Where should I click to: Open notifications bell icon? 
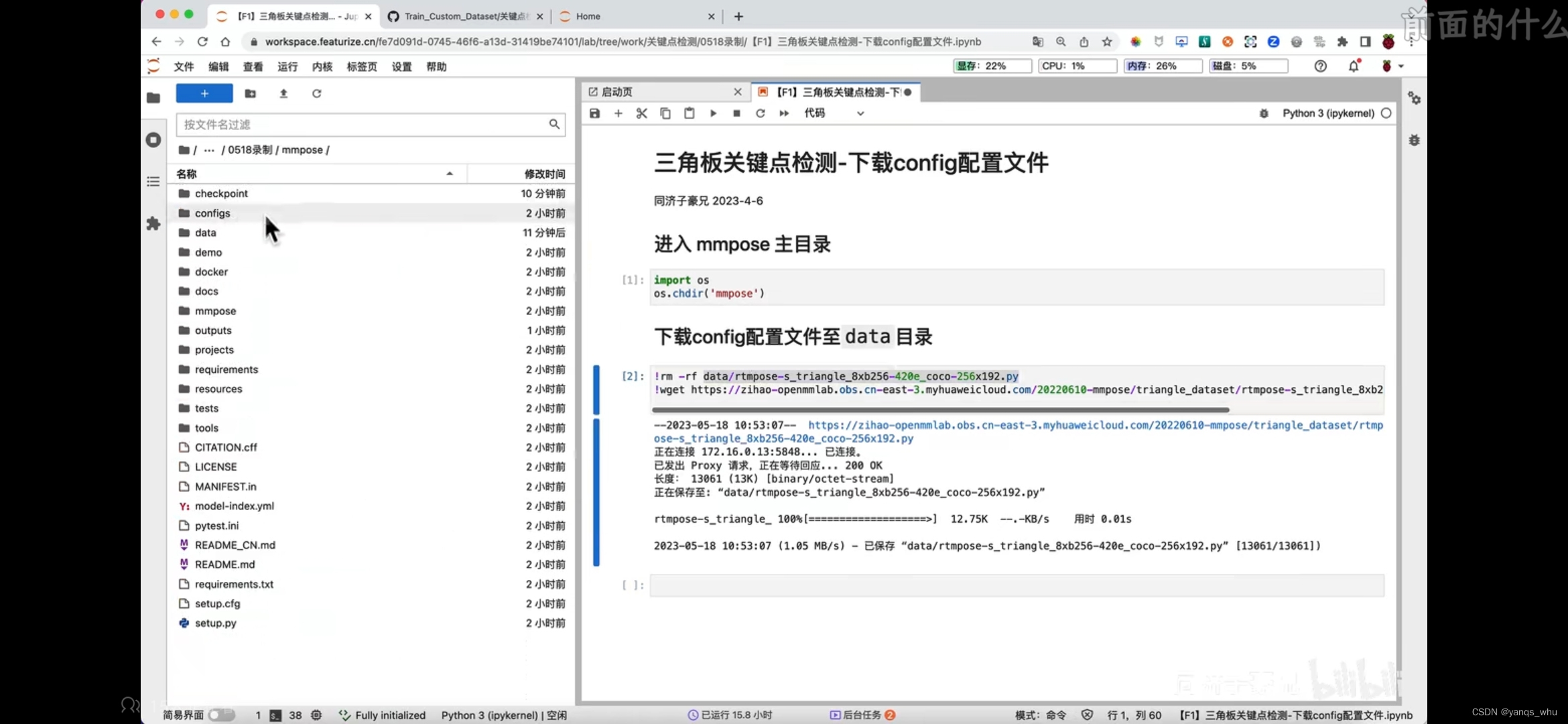1354,66
